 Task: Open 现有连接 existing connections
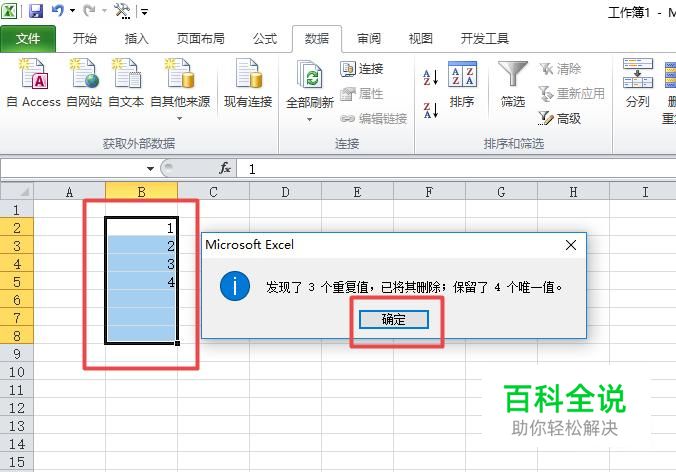(x=248, y=83)
